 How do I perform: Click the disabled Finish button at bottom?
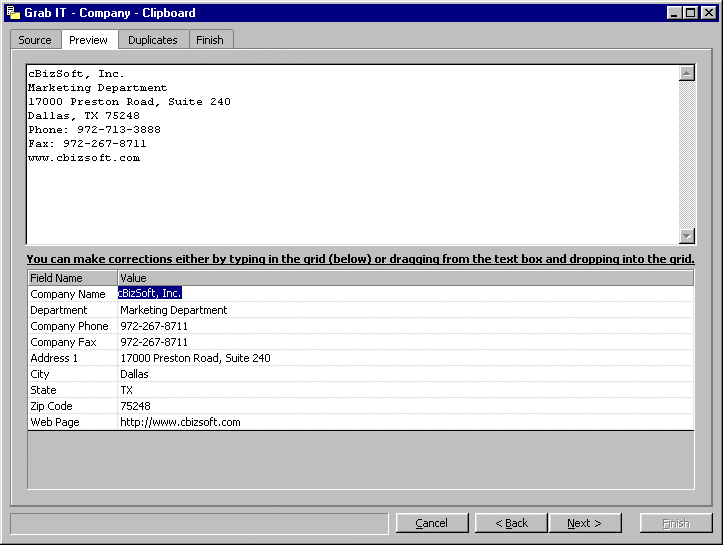click(676, 523)
